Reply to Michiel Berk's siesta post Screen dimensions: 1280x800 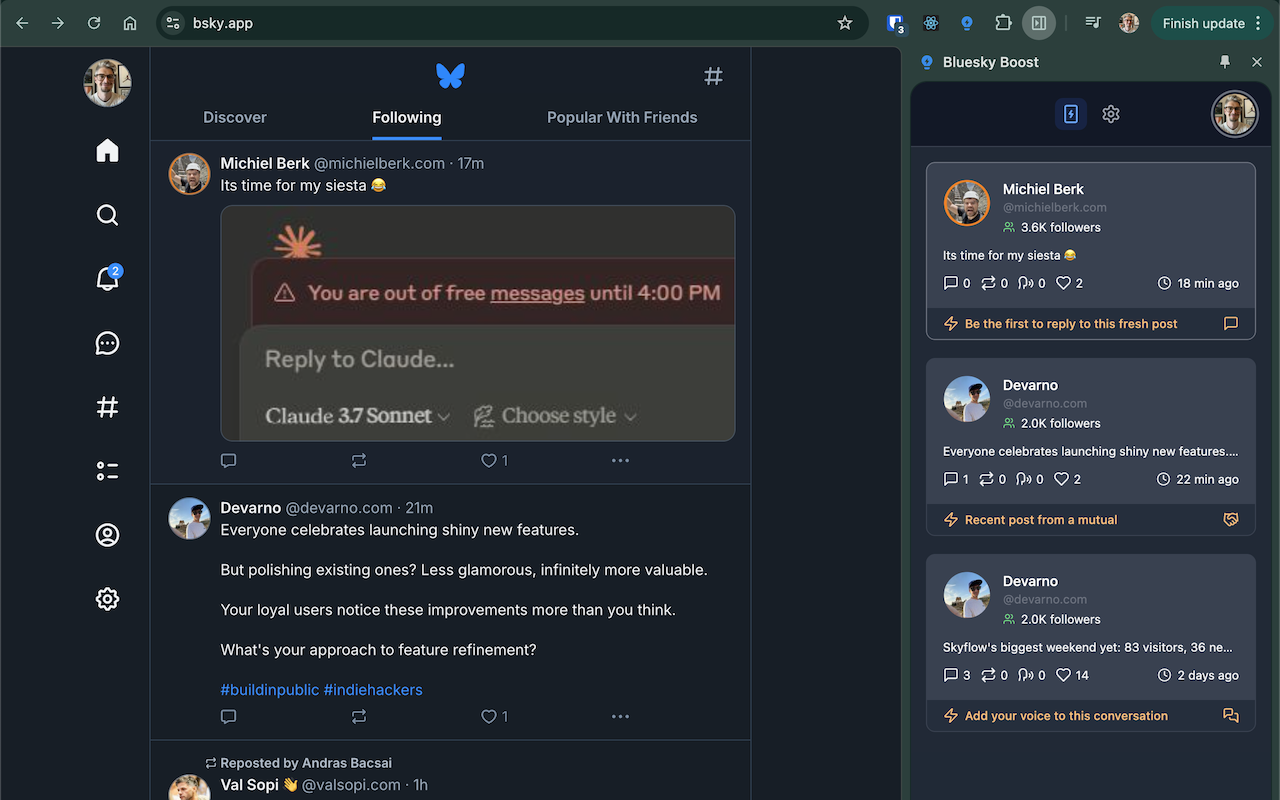pyautogui.click(x=228, y=461)
